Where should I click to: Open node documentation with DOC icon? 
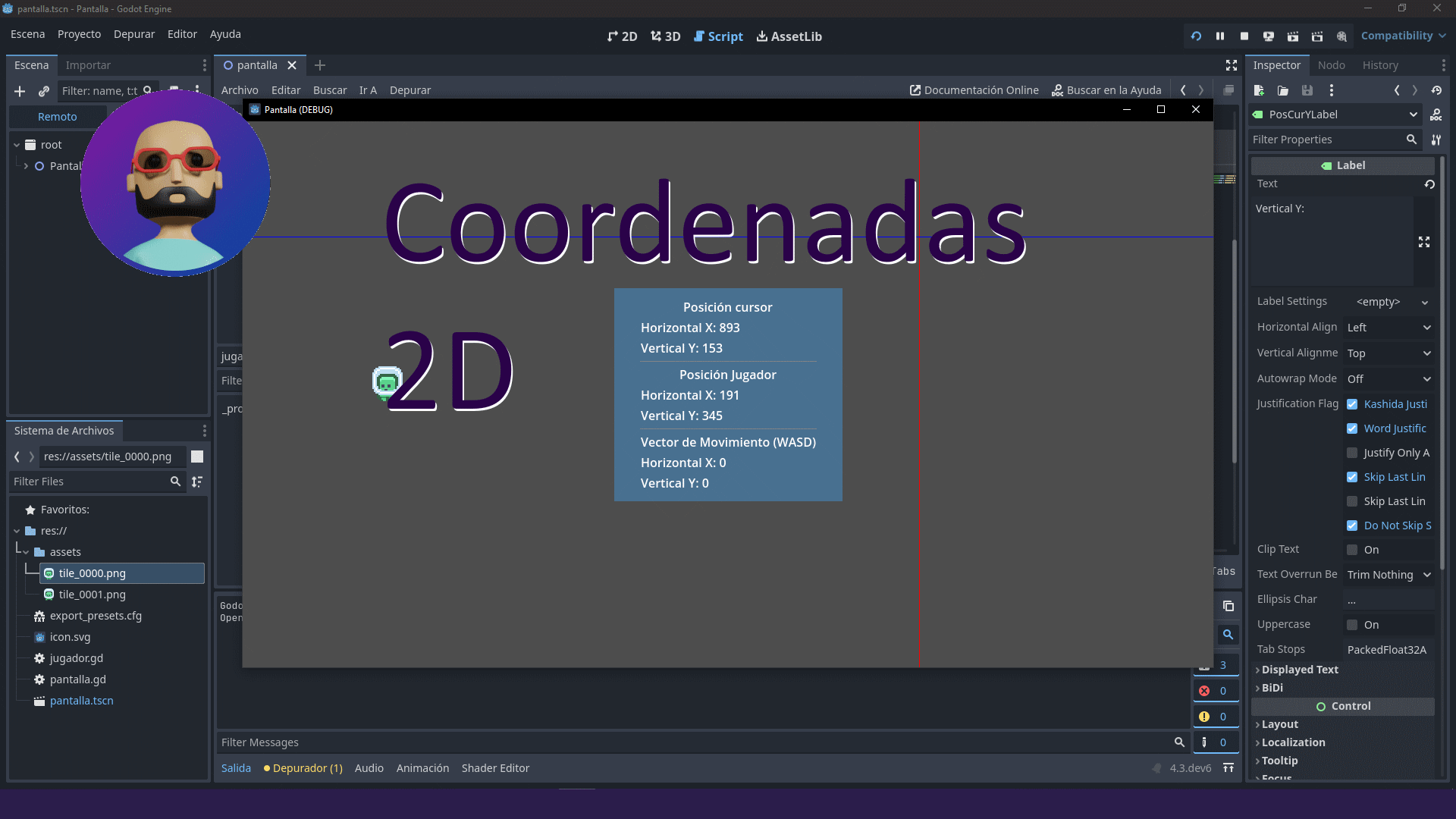coord(1436,115)
